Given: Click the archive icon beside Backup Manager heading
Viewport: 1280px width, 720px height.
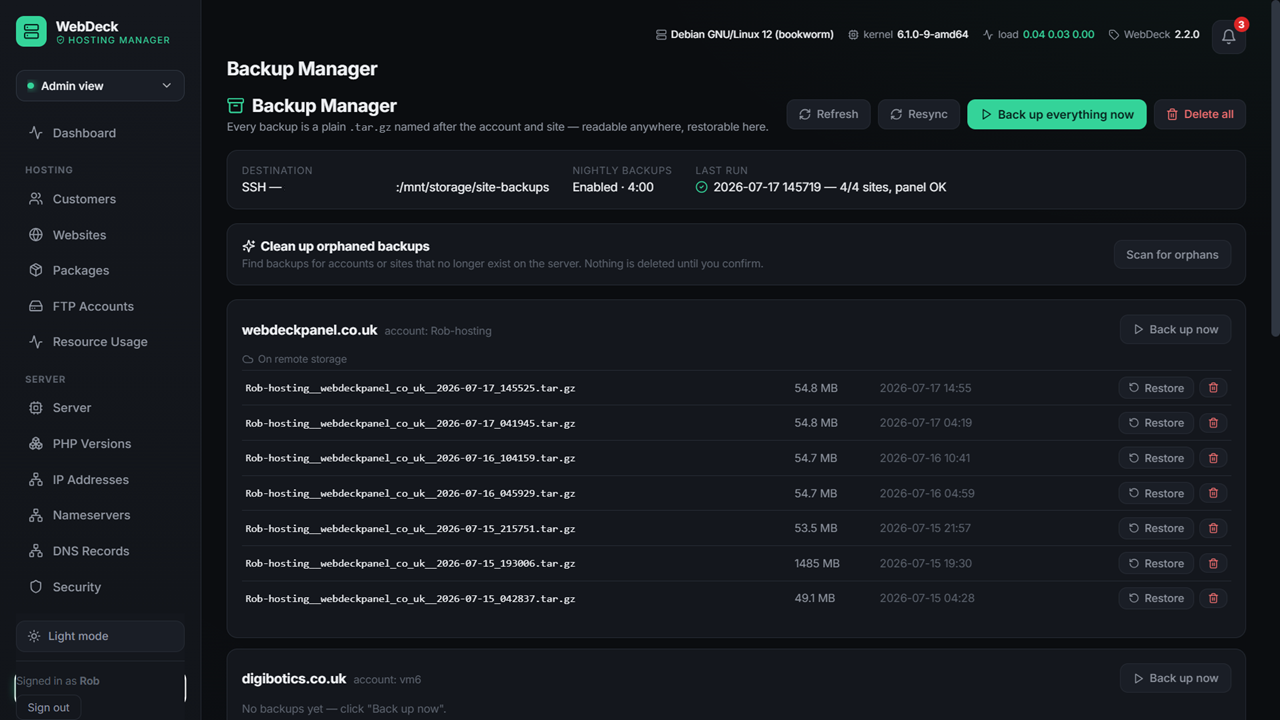Looking at the screenshot, I should pos(236,106).
